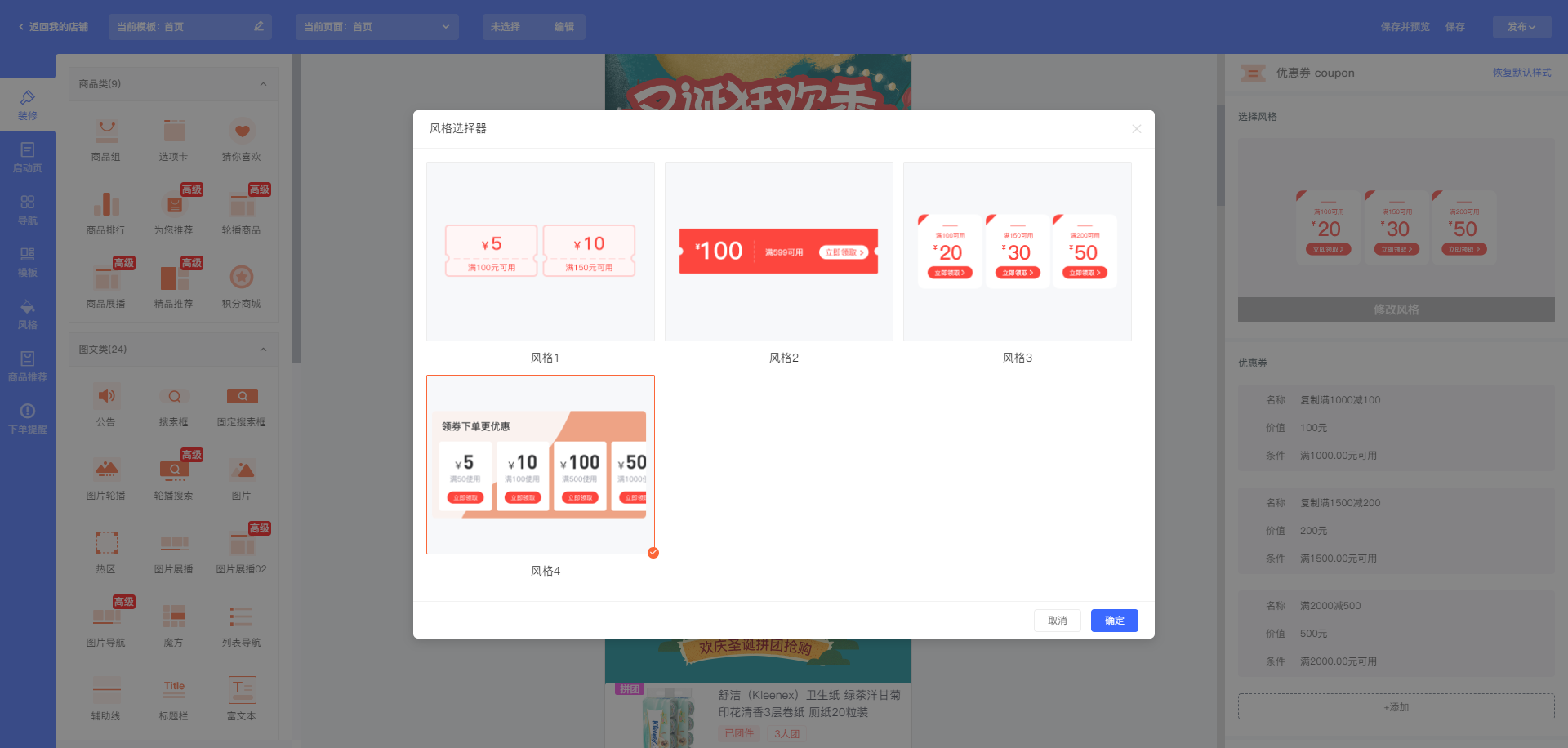Open the 发布 publish dropdown menu

1521,27
